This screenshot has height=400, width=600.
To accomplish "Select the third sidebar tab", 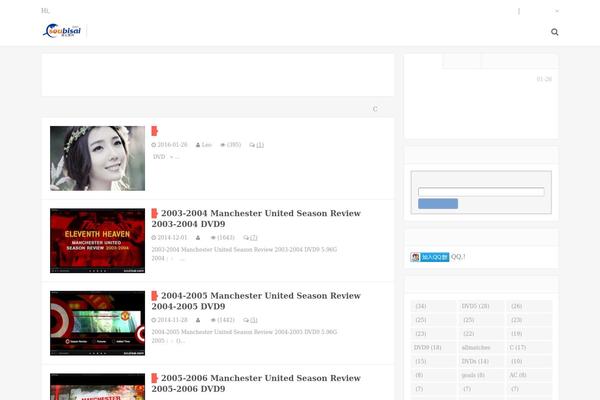I will pos(519,61).
